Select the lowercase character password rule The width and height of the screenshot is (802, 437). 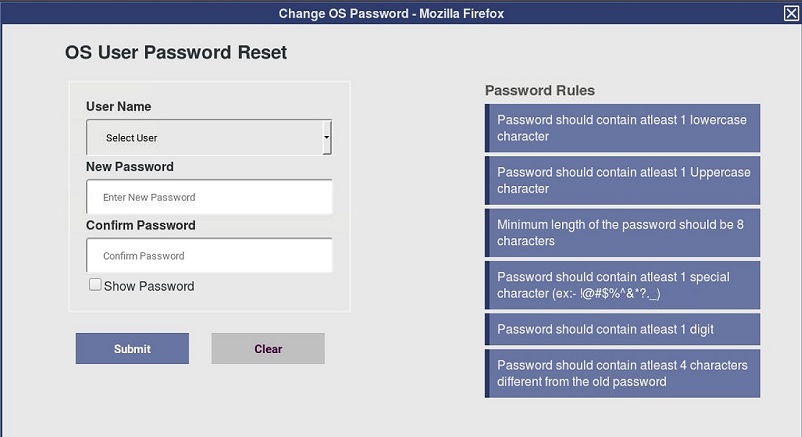coord(622,128)
